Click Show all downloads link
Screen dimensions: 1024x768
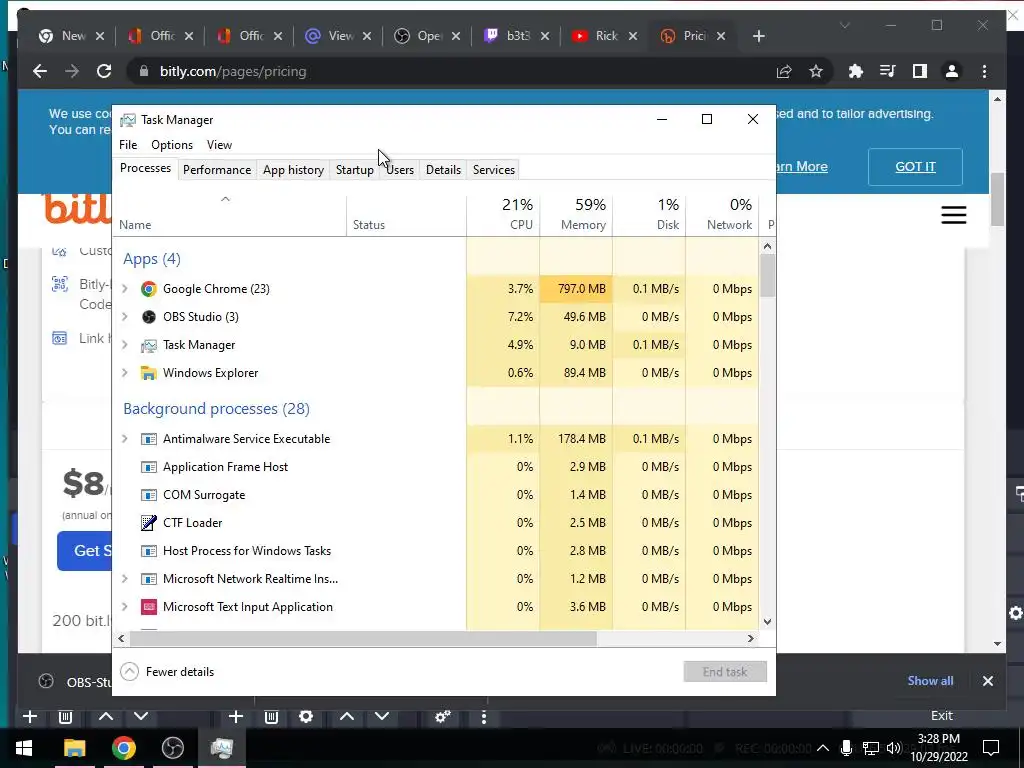click(930, 680)
